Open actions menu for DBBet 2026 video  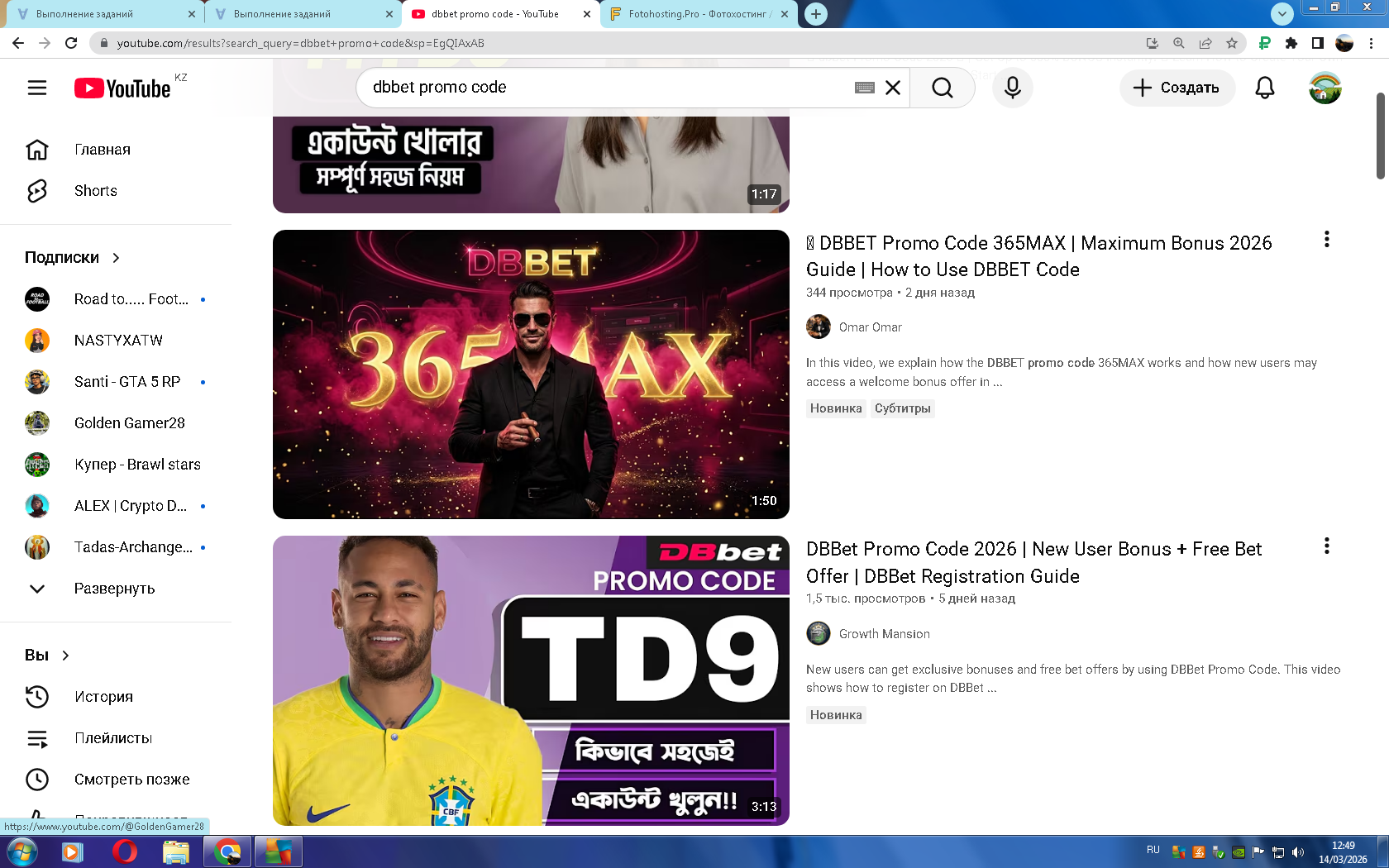[x=1327, y=546]
